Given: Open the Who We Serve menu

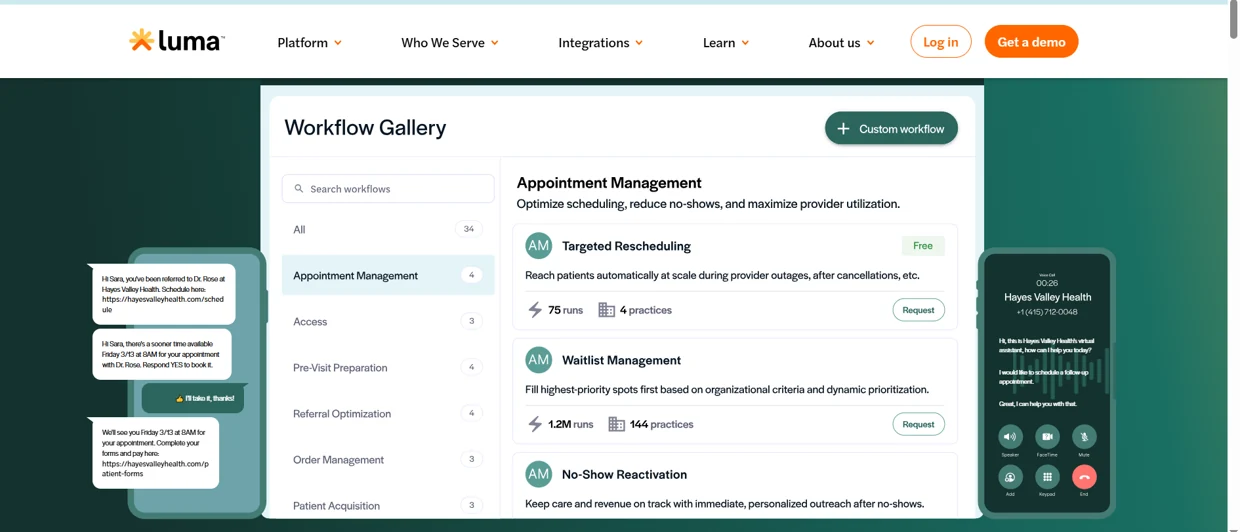Looking at the screenshot, I should 449,43.
